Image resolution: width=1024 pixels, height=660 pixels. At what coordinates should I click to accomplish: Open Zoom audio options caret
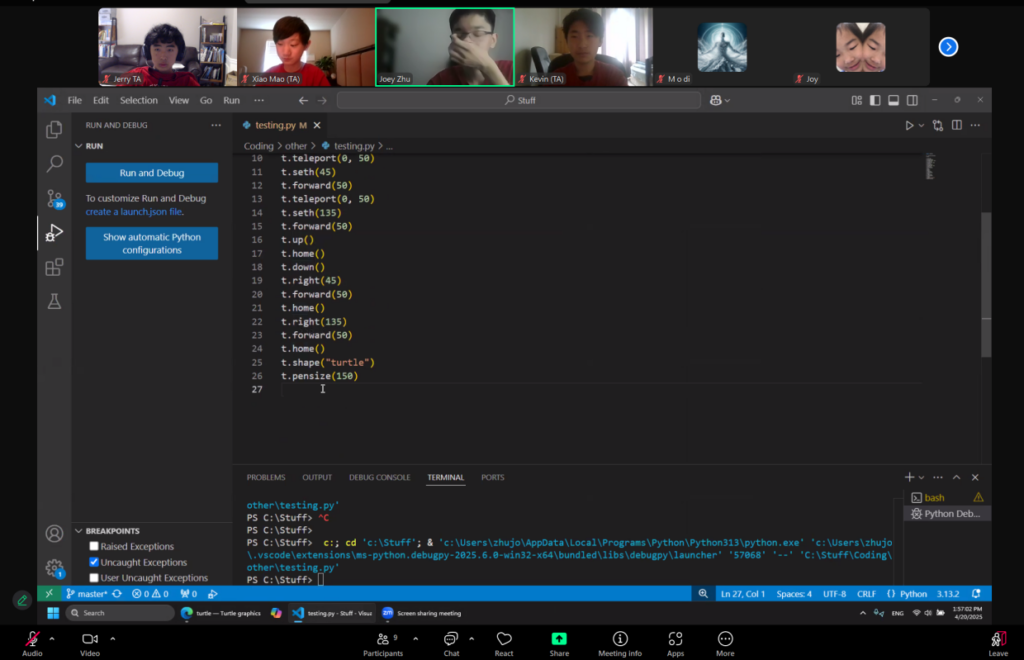pos(52,638)
